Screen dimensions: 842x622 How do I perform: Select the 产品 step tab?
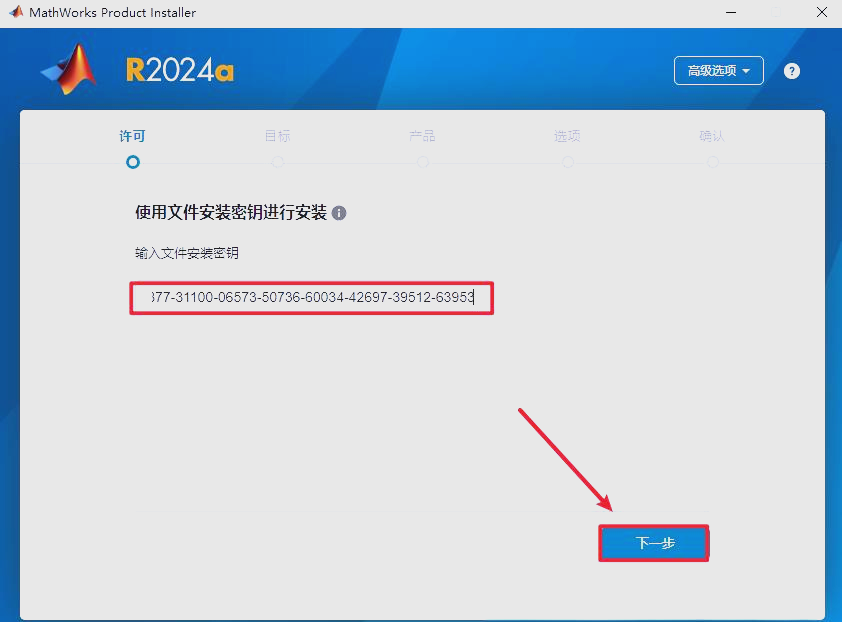coord(422,136)
